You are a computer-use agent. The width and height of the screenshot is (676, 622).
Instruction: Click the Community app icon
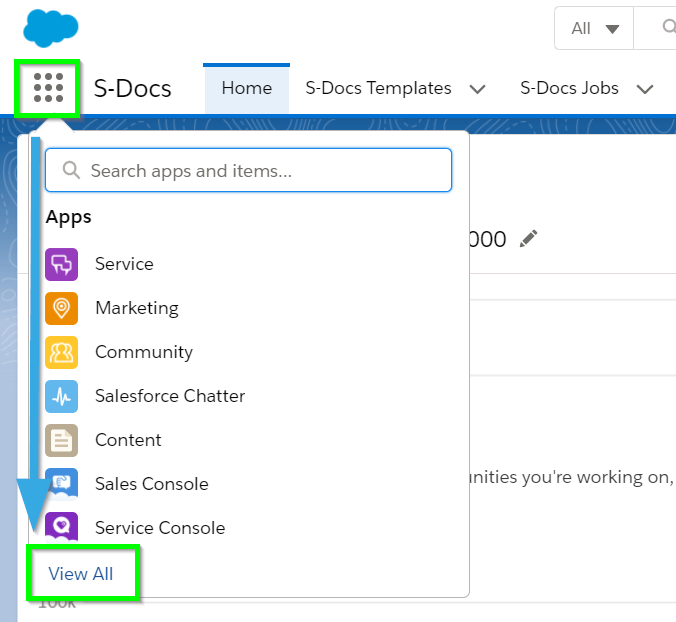(62, 352)
